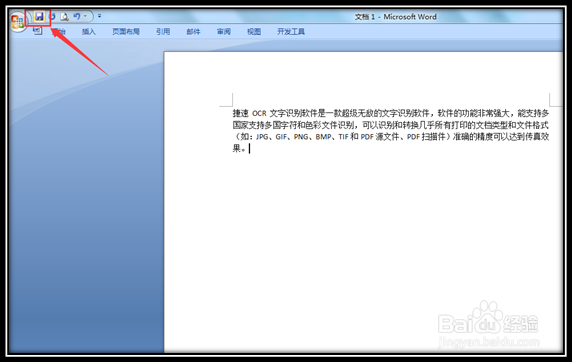572x362 pixels.
Task: Go to the 邮件 ribbon tab
Action: (x=193, y=32)
